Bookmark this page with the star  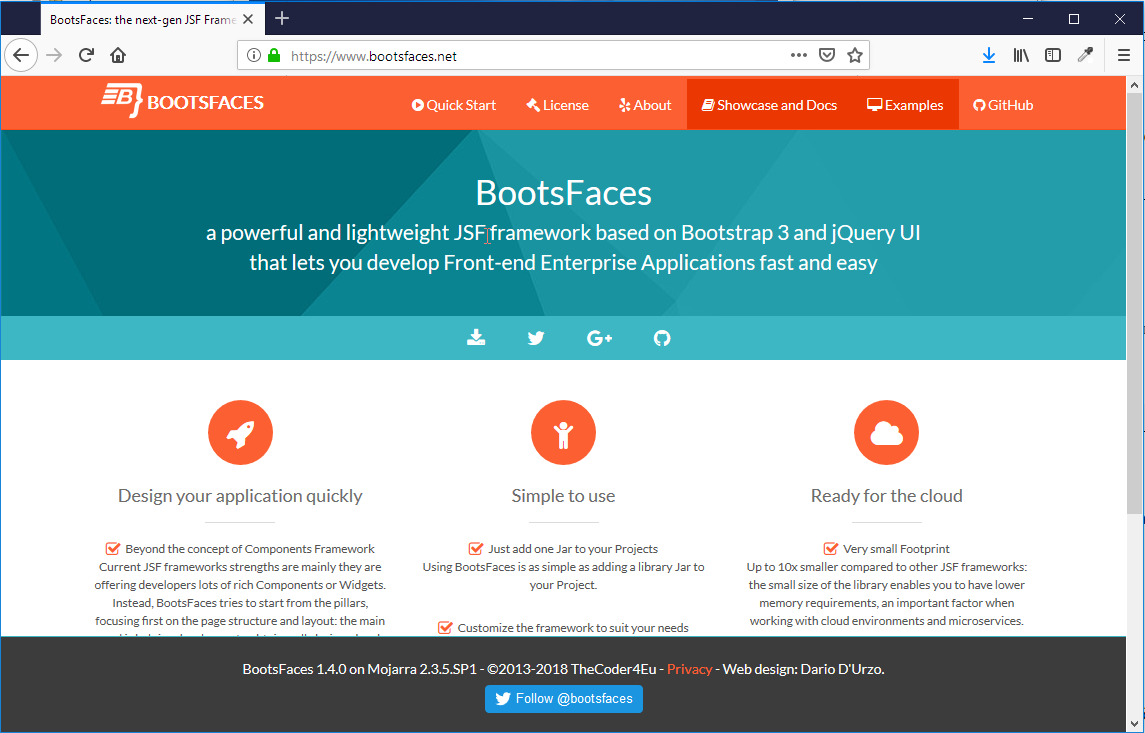pyautogui.click(x=855, y=55)
